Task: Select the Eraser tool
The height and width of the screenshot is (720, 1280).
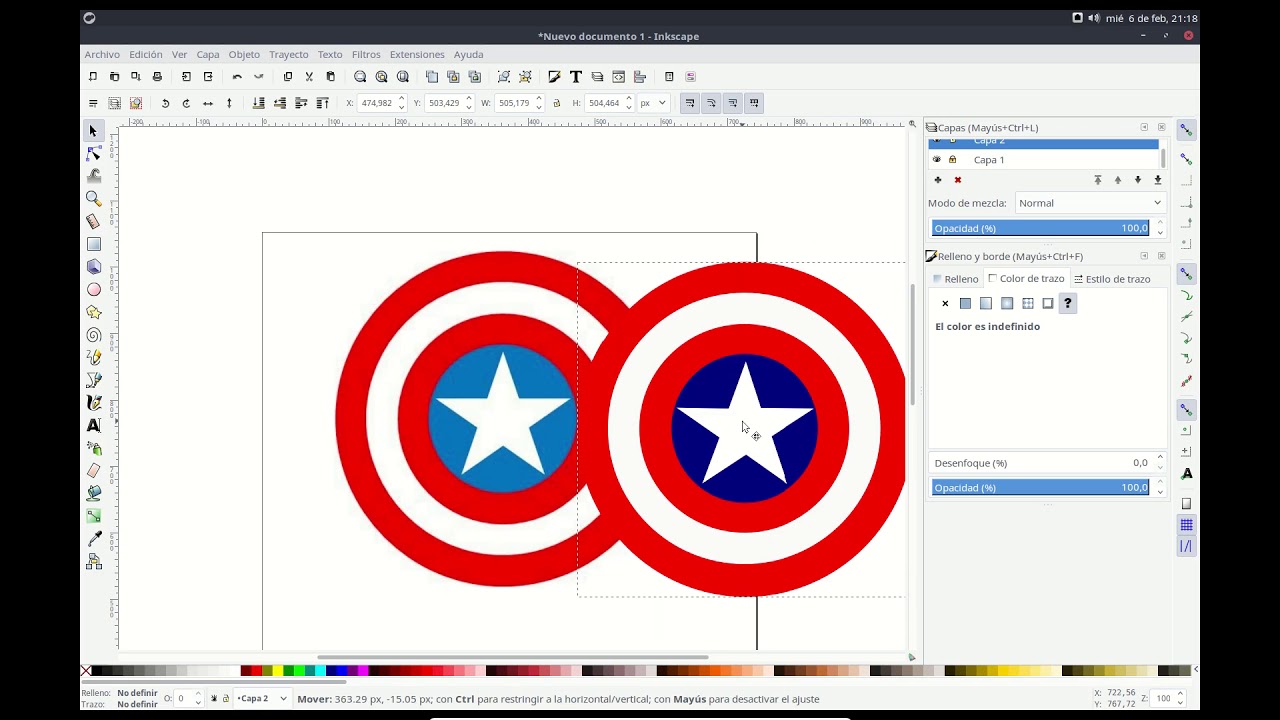Action: (x=94, y=471)
